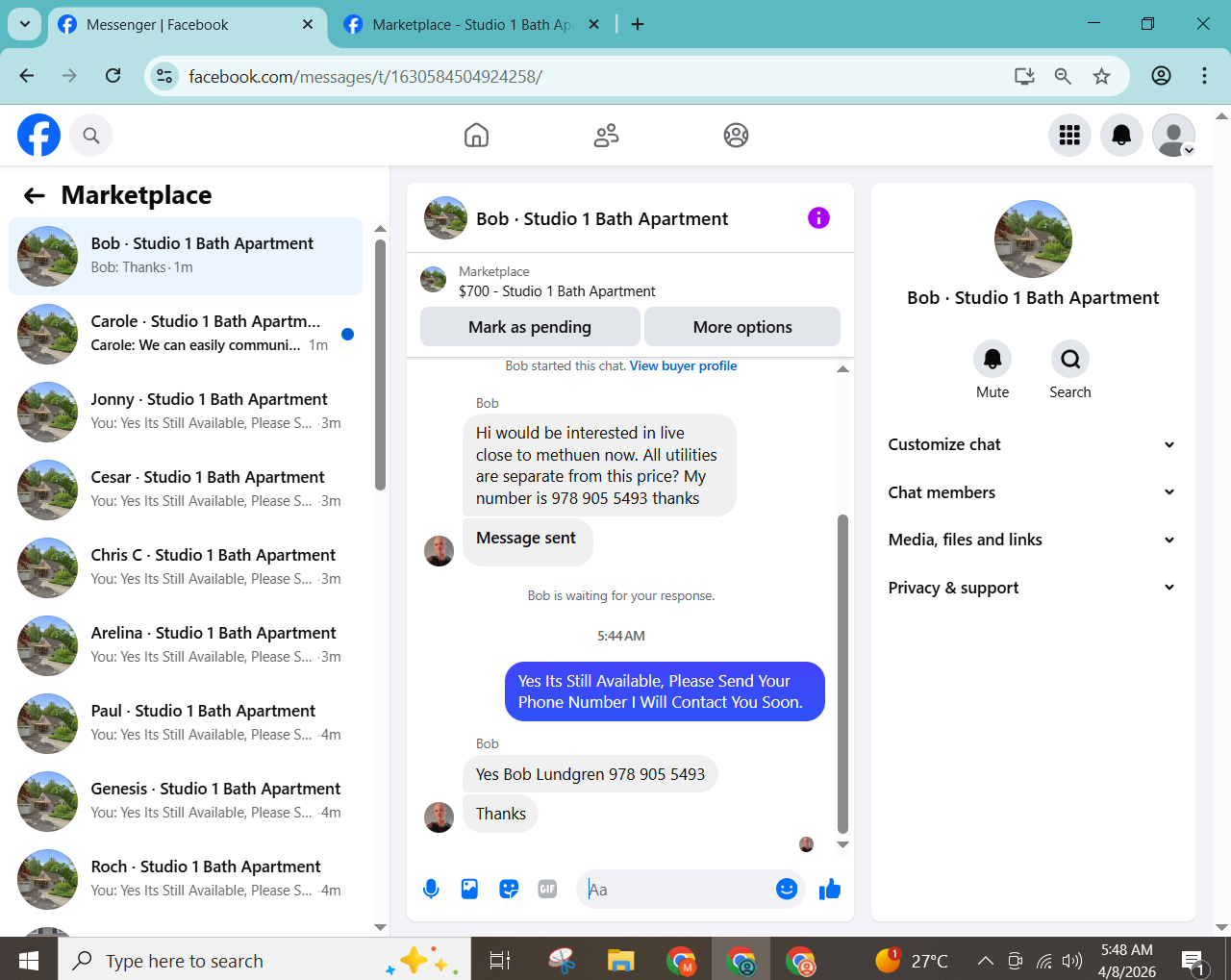1231x980 pixels.
Task: Open the account profile picture menu
Action: coord(1173,136)
